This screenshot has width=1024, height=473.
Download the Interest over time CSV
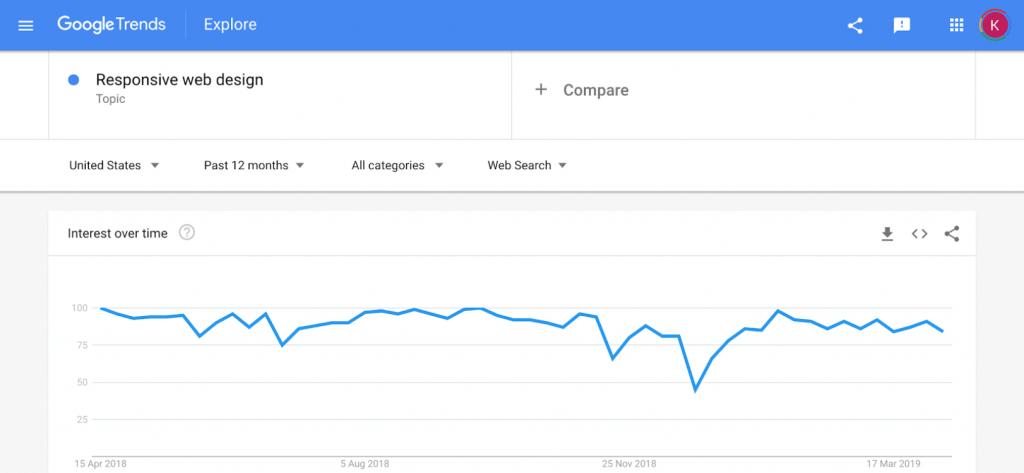coord(887,234)
